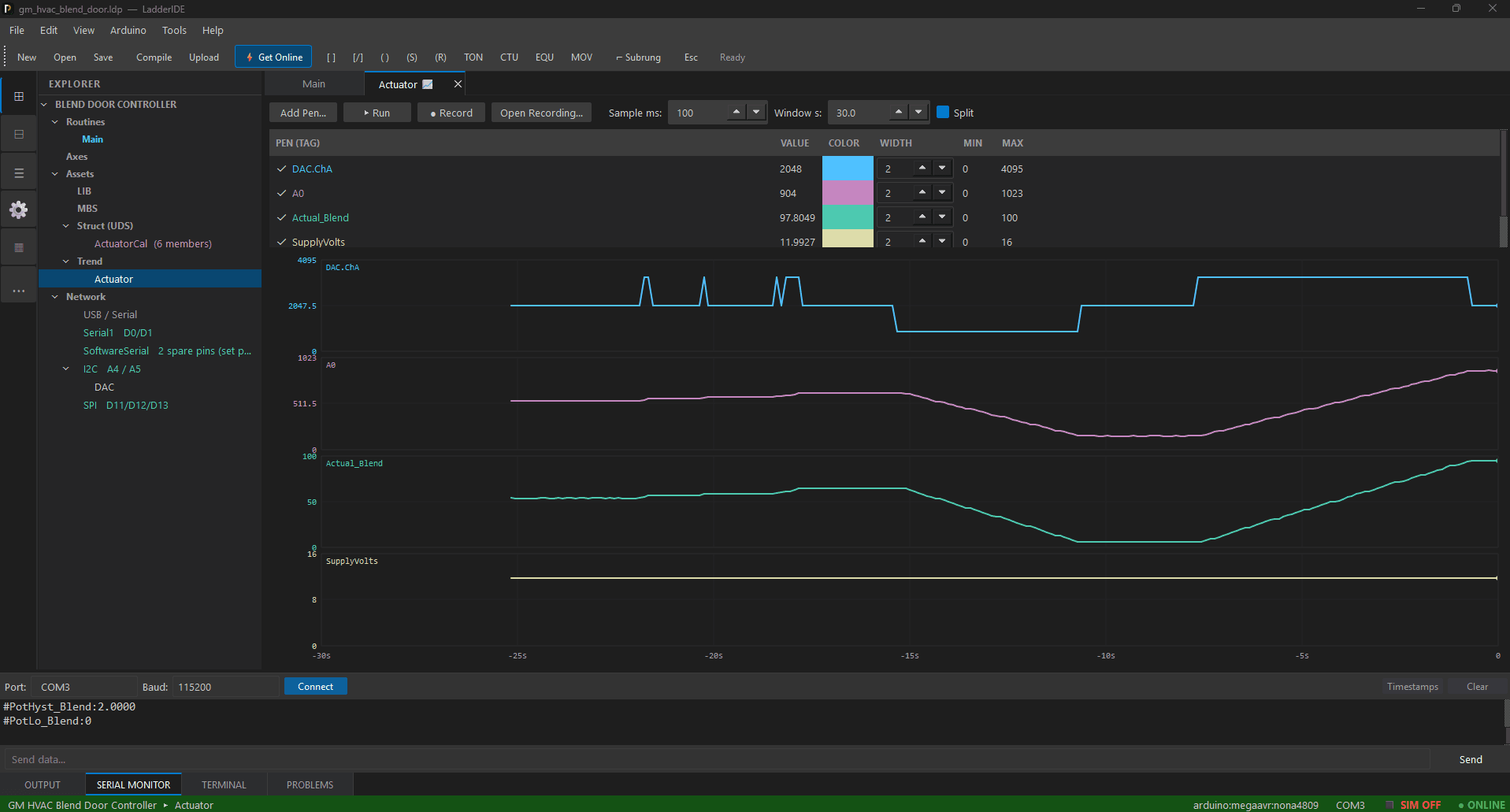Collapse the Network tree node
1510x812 pixels.
(x=55, y=297)
